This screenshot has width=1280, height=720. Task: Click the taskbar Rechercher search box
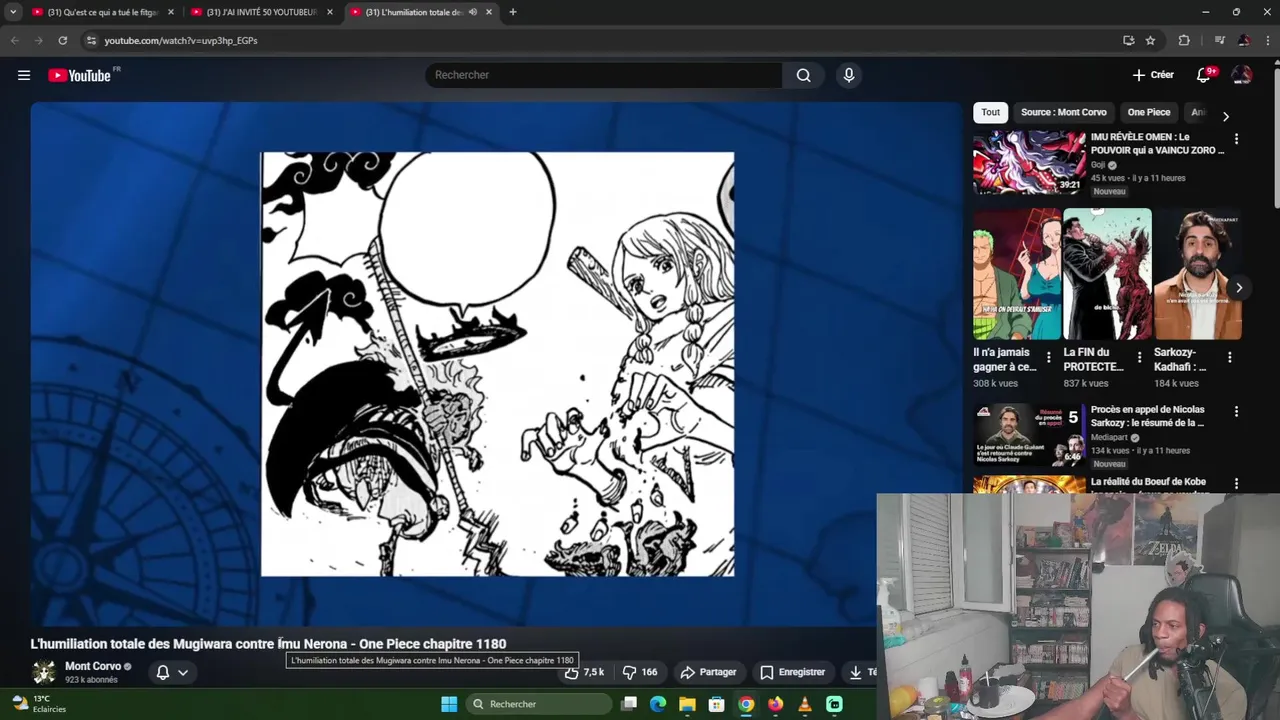[x=540, y=704]
